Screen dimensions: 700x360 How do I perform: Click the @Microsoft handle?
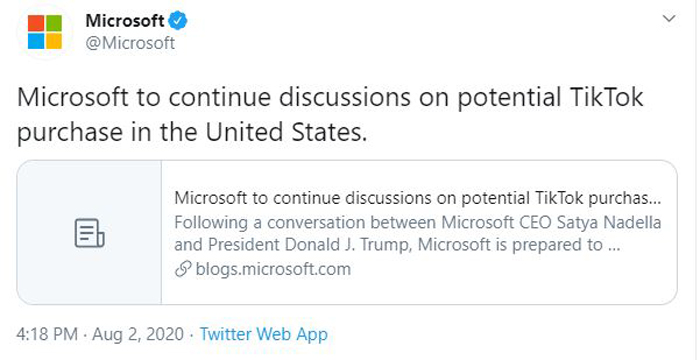tap(130, 44)
